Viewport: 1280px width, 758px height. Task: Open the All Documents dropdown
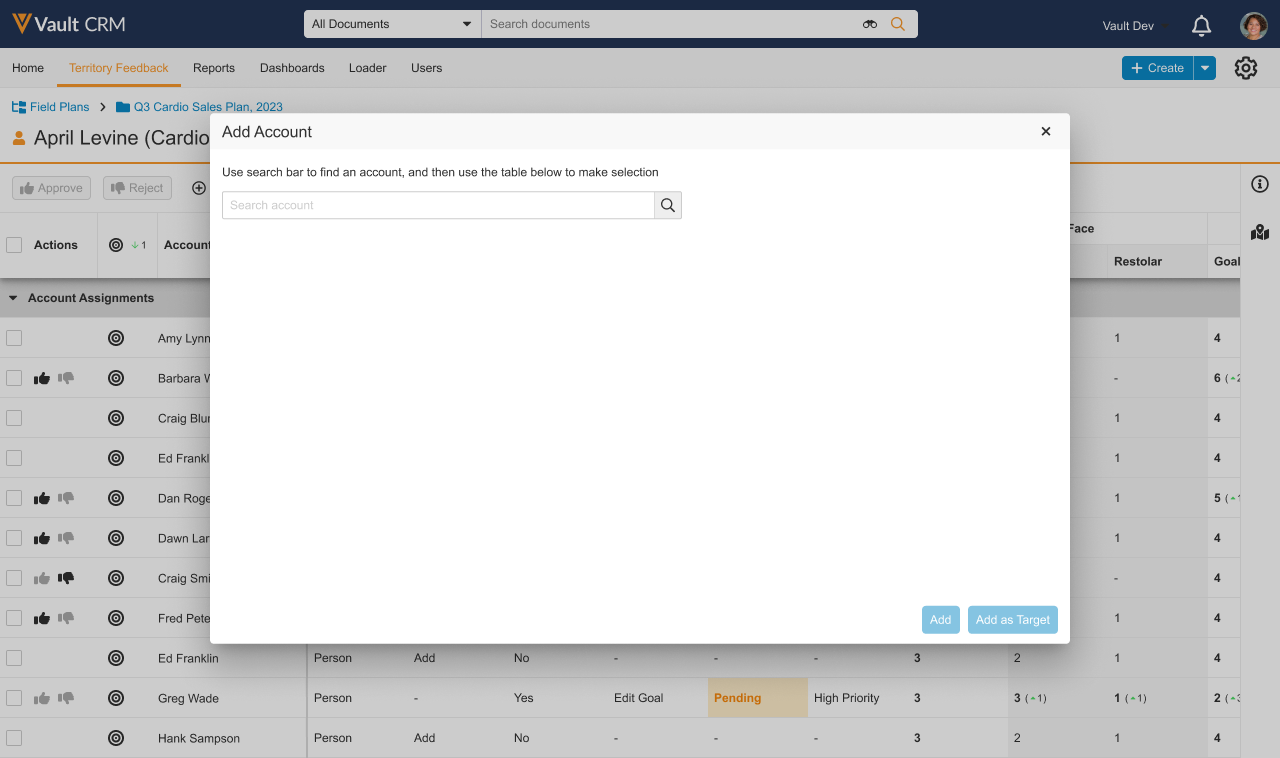392,24
